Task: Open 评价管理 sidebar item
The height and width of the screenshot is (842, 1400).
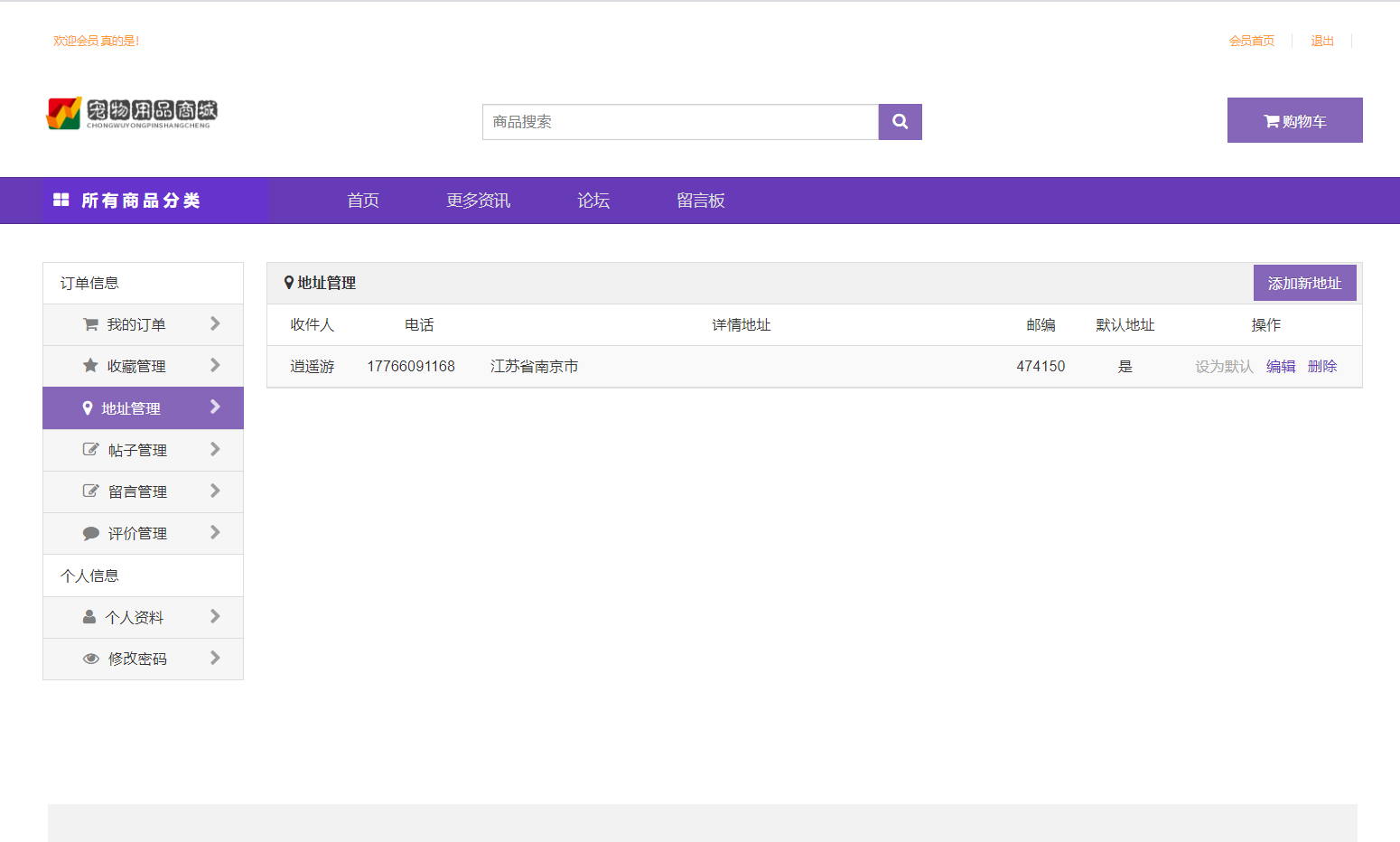Action: [x=143, y=533]
